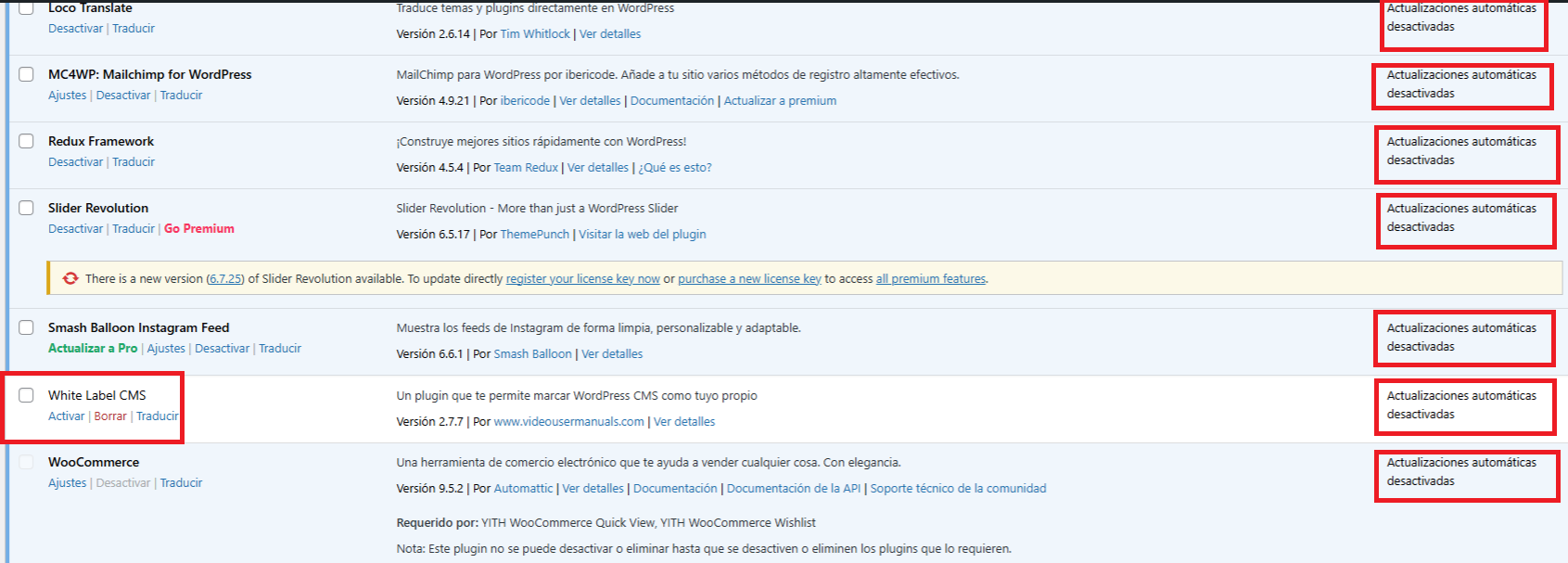Click the update icon in Slider Revolution notice
Viewport: 1568px width, 563px height.
pos(70,278)
